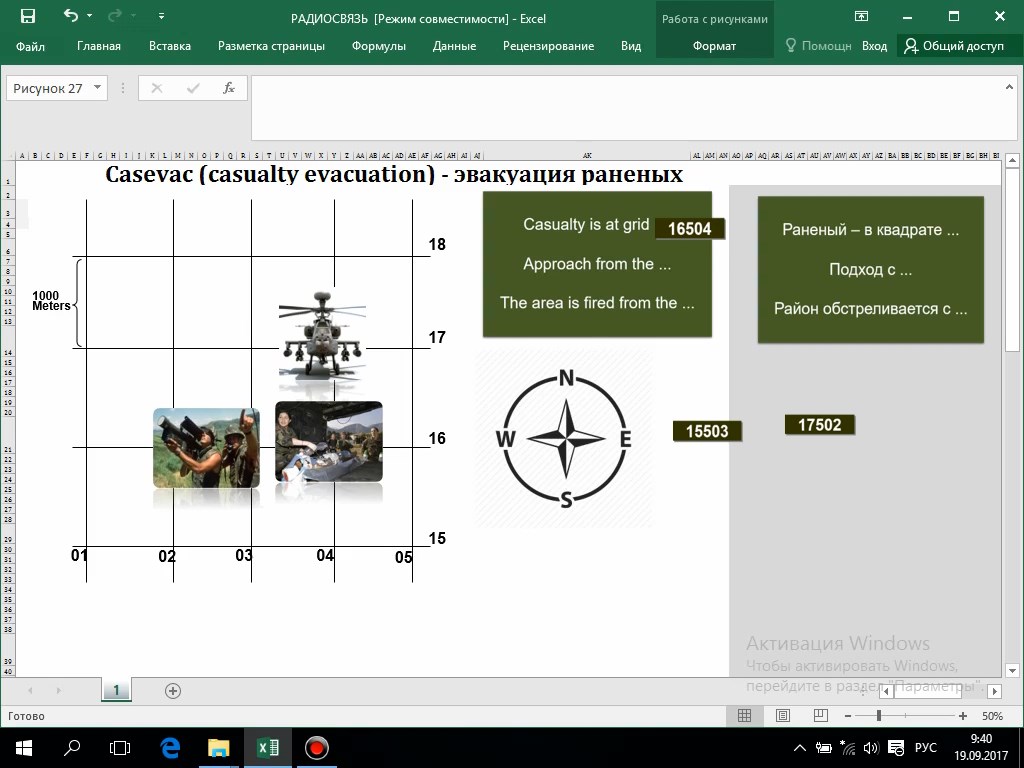Open the Windows Start menu
The image size is (1024, 768).
23,748
